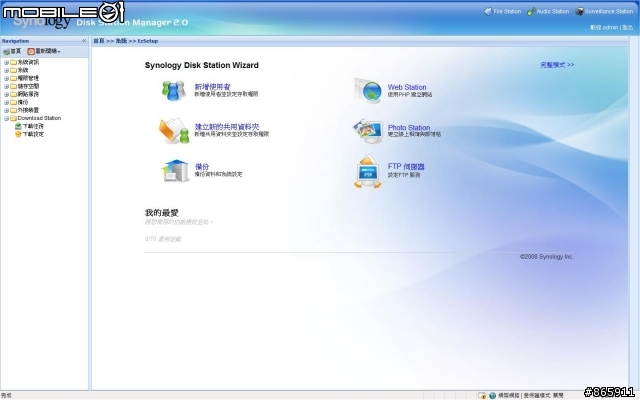Launch Audio Station from the header
The width and height of the screenshot is (640, 400).
pos(548,11)
